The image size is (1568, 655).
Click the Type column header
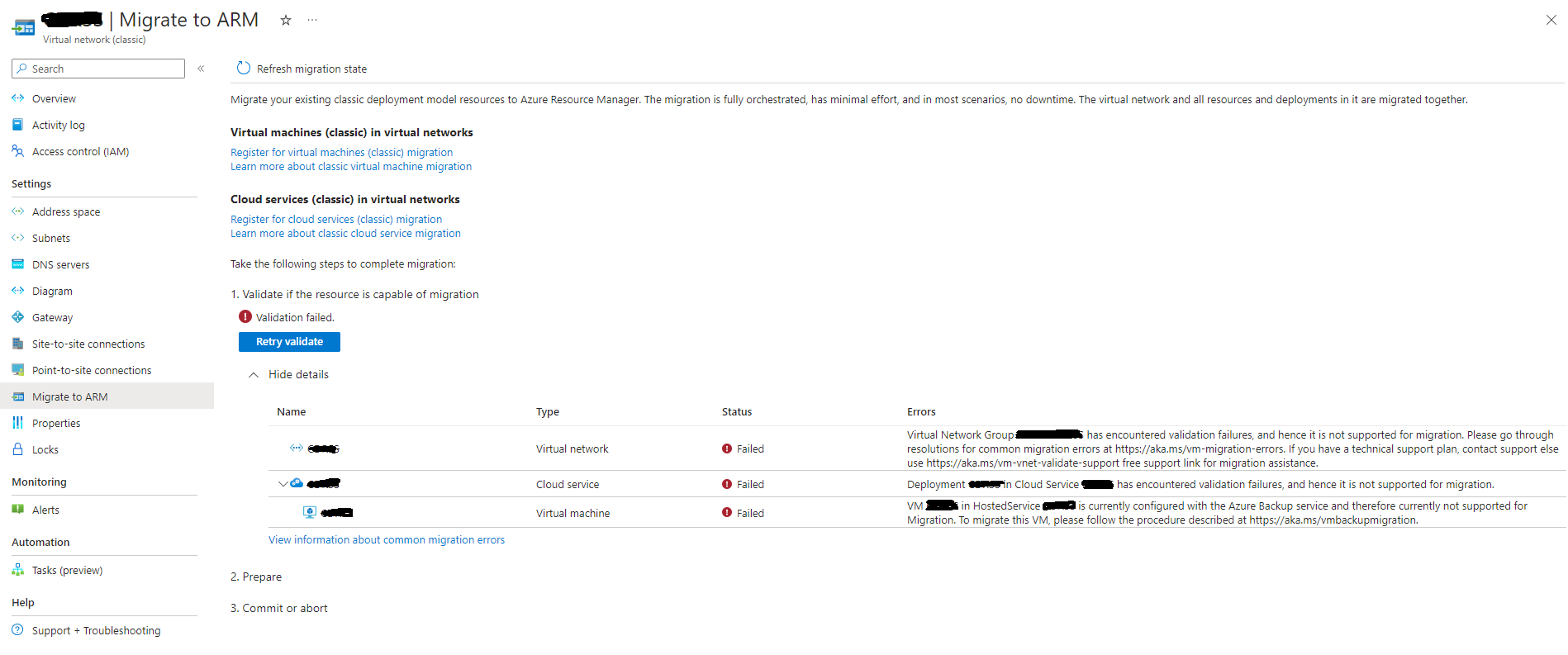coord(548,412)
